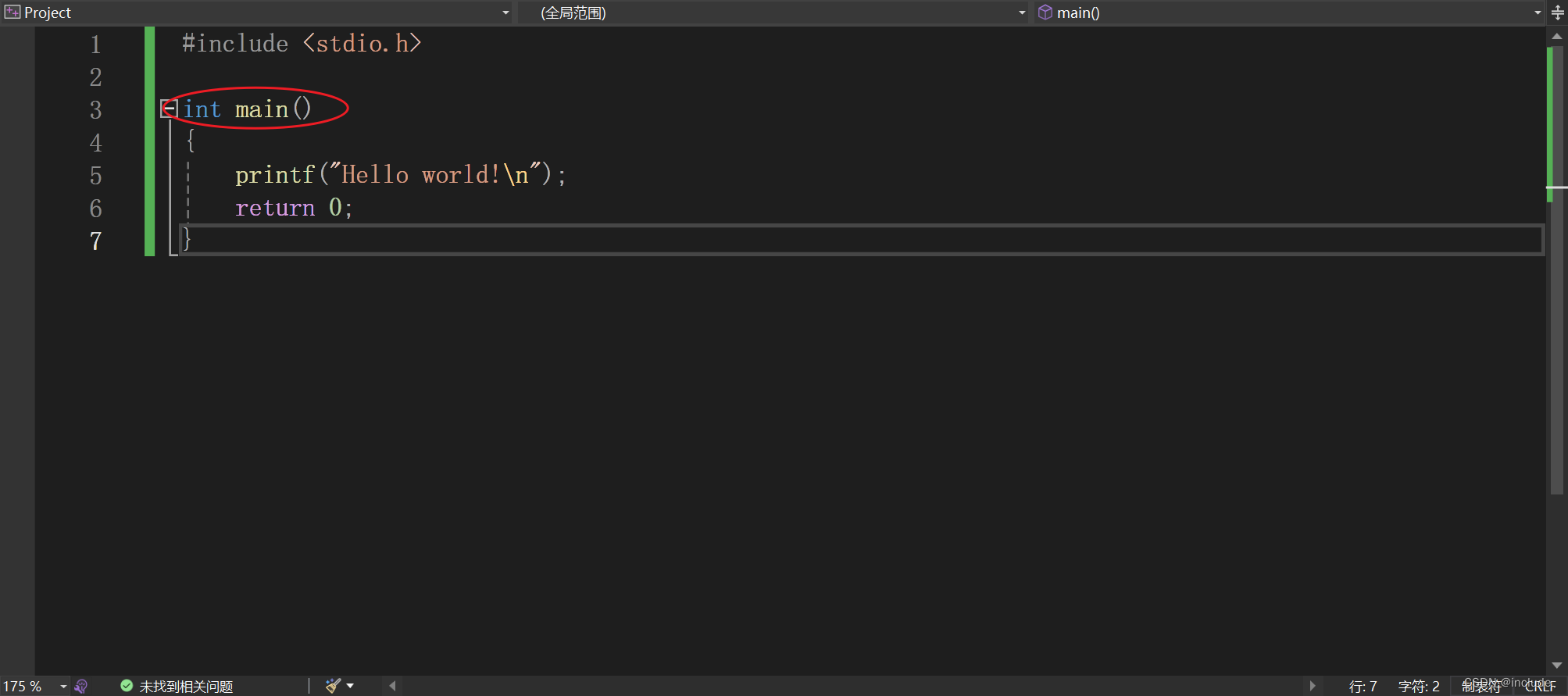The width and height of the screenshot is (1568, 696).
Task: Click the character indicator 字符: 2
Action: [1419, 686]
